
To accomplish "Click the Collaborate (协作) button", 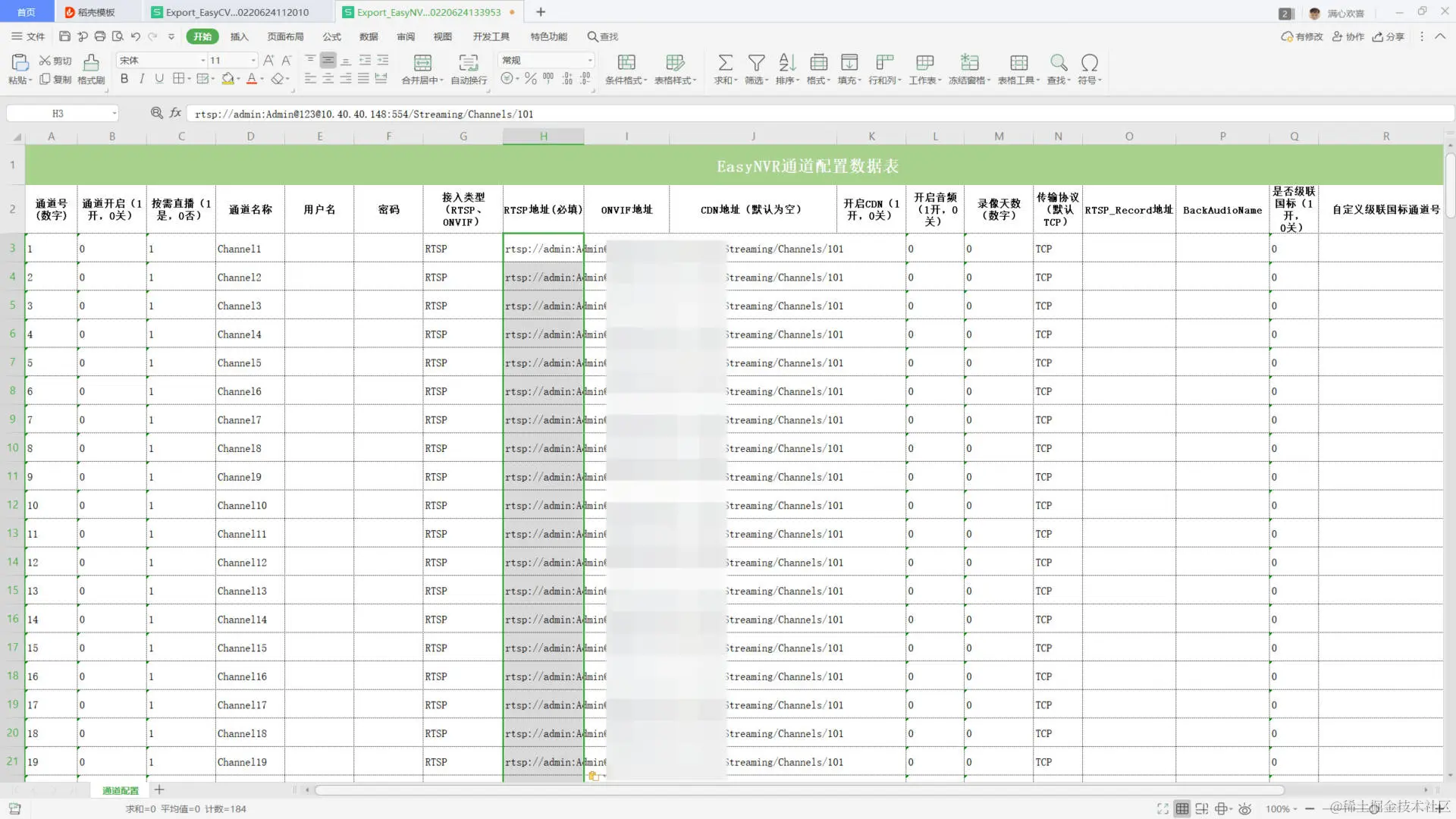I will coord(1348,36).
